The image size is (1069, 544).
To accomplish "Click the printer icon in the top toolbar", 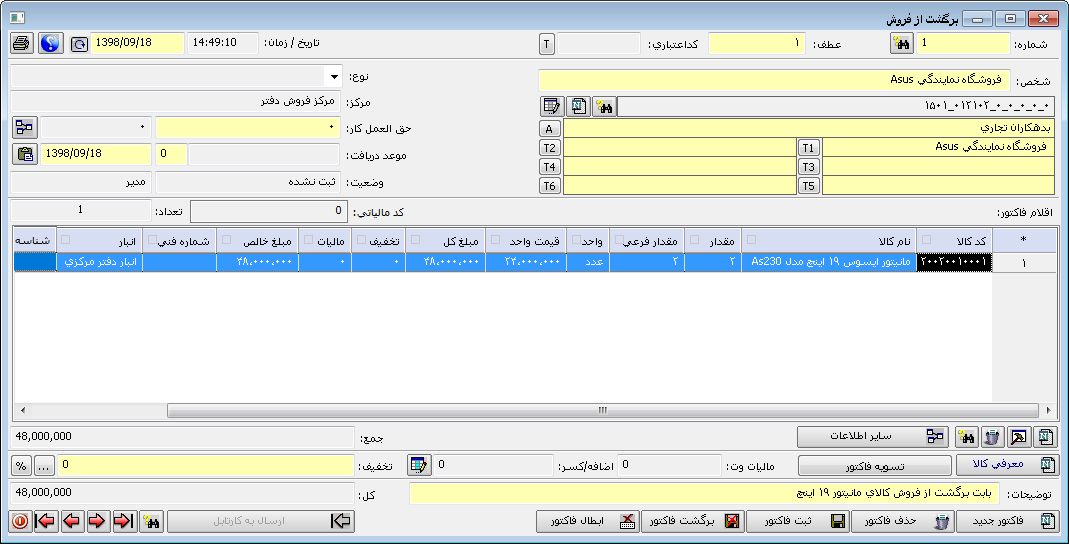I will [x=21, y=44].
